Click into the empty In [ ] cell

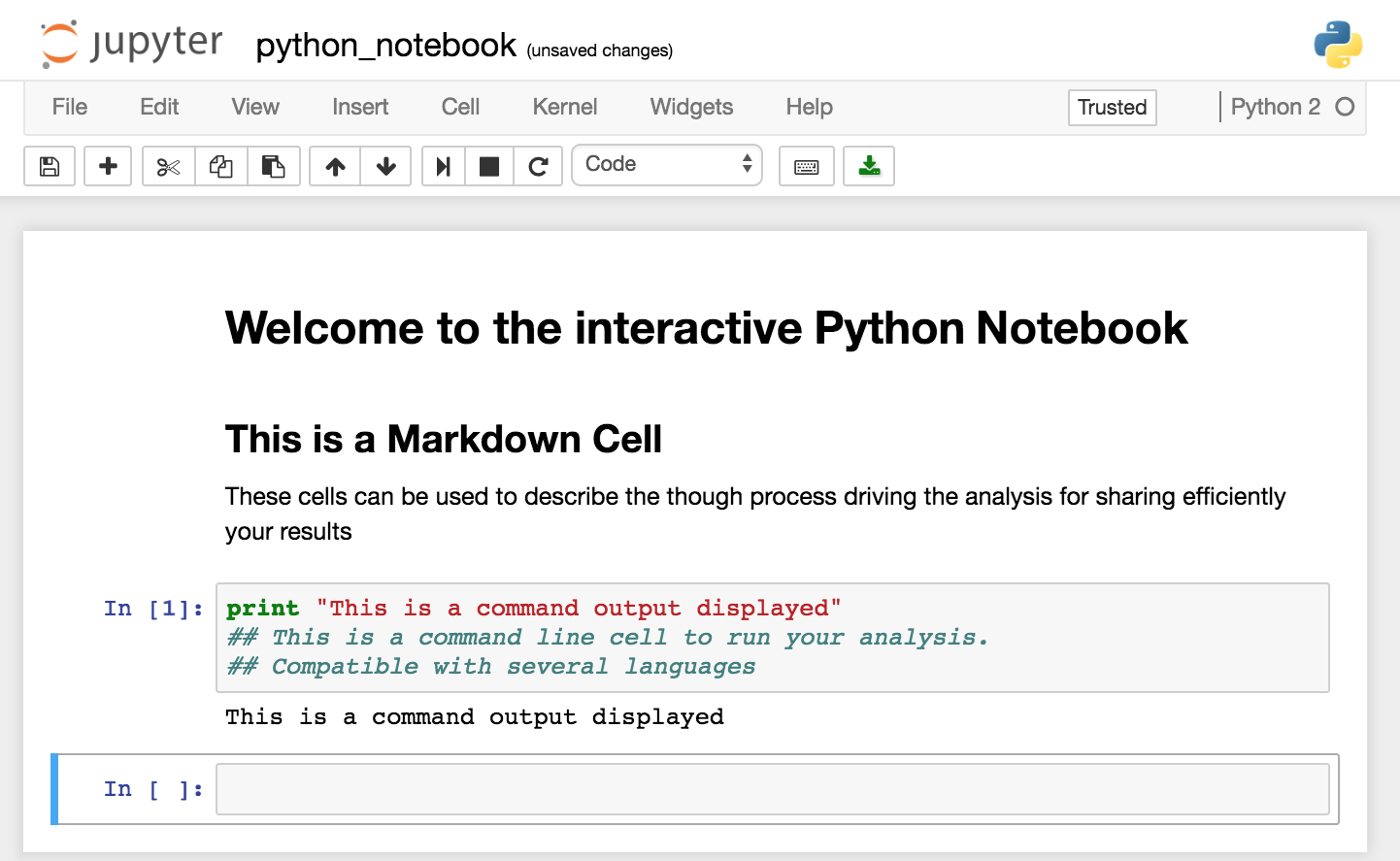[x=773, y=789]
